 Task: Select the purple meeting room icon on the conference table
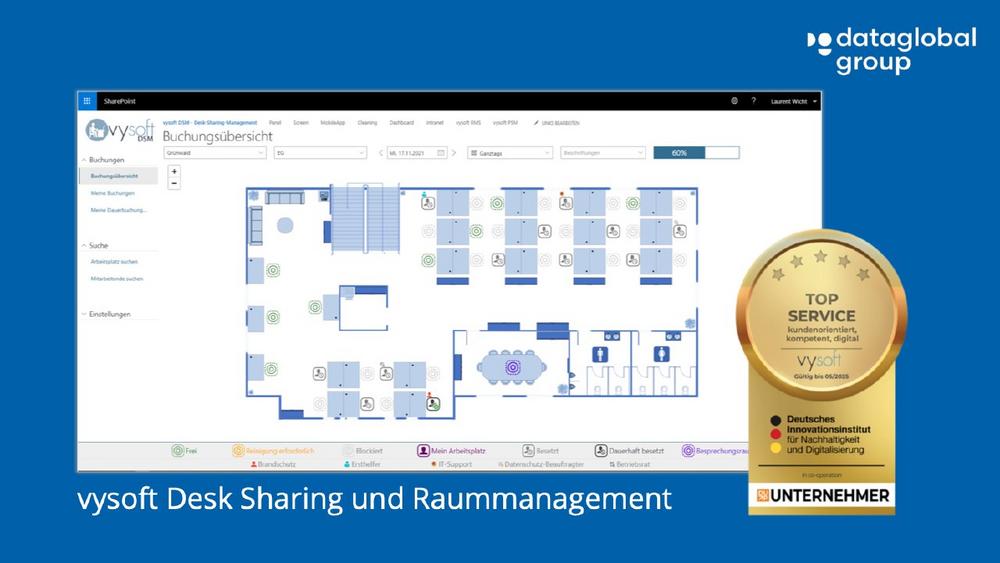coord(512,367)
